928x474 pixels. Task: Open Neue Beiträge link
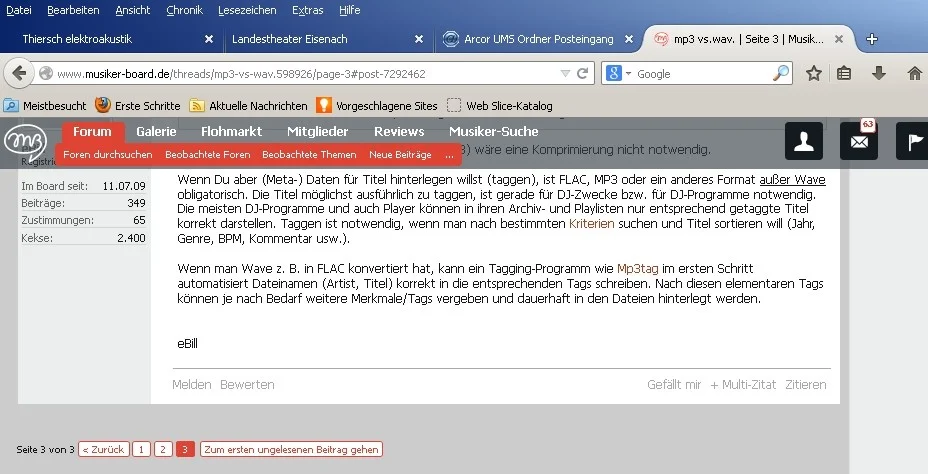tap(400, 154)
